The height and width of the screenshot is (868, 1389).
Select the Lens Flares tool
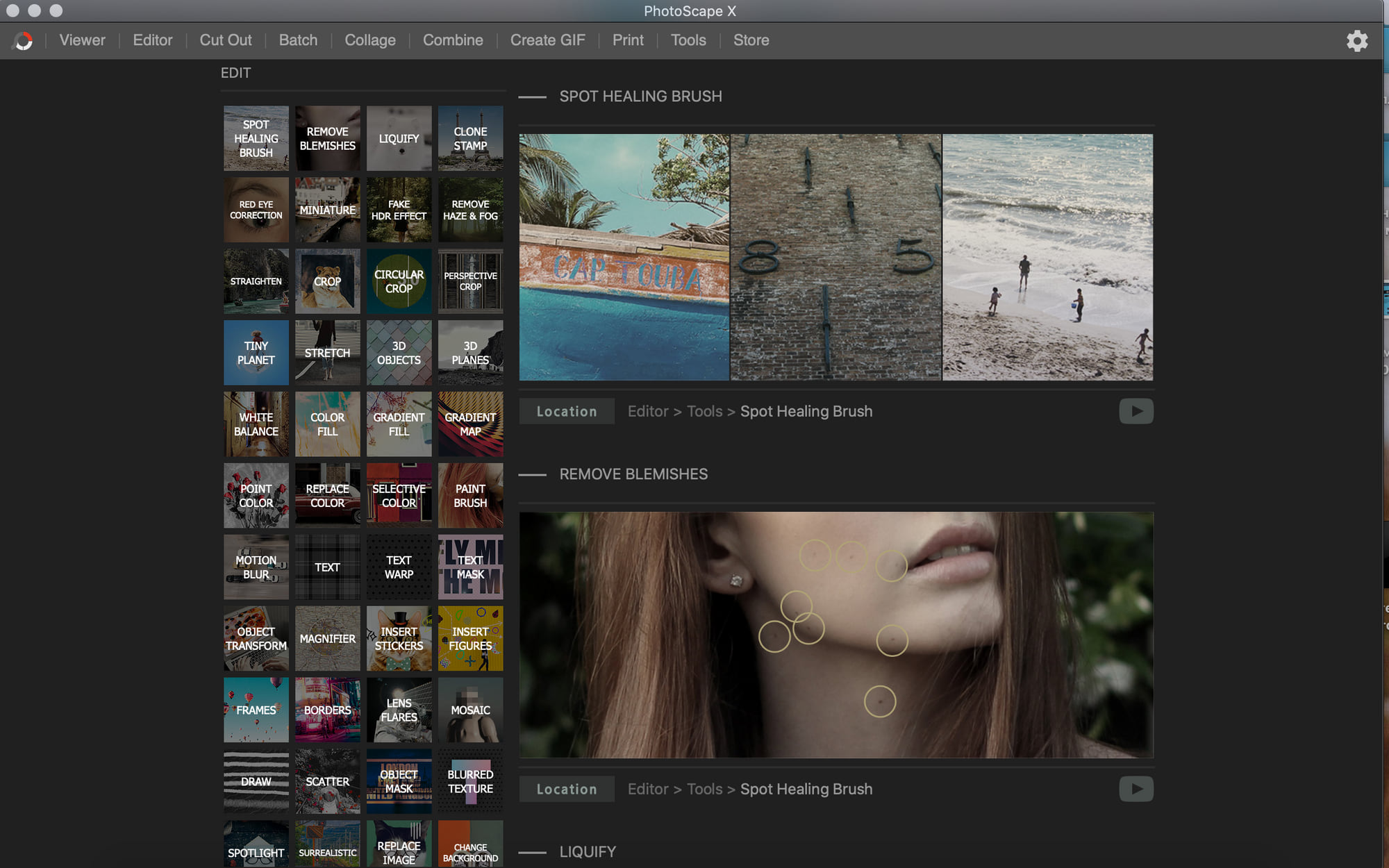click(x=398, y=710)
